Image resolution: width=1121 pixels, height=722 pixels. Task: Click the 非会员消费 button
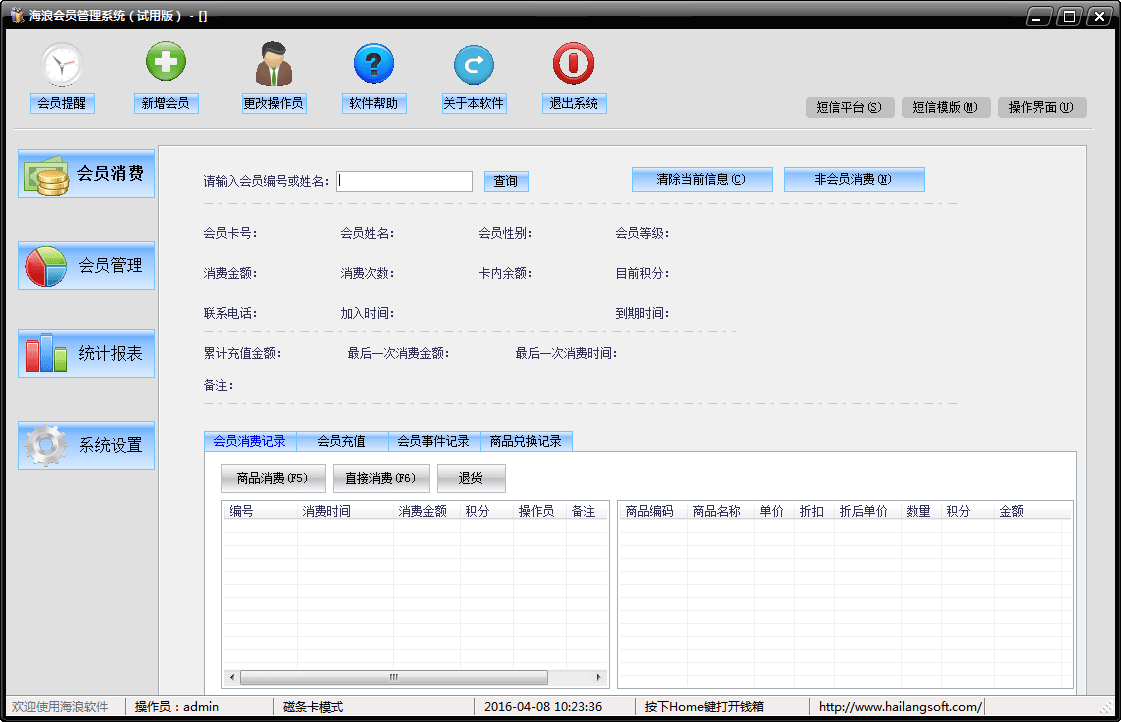point(854,180)
